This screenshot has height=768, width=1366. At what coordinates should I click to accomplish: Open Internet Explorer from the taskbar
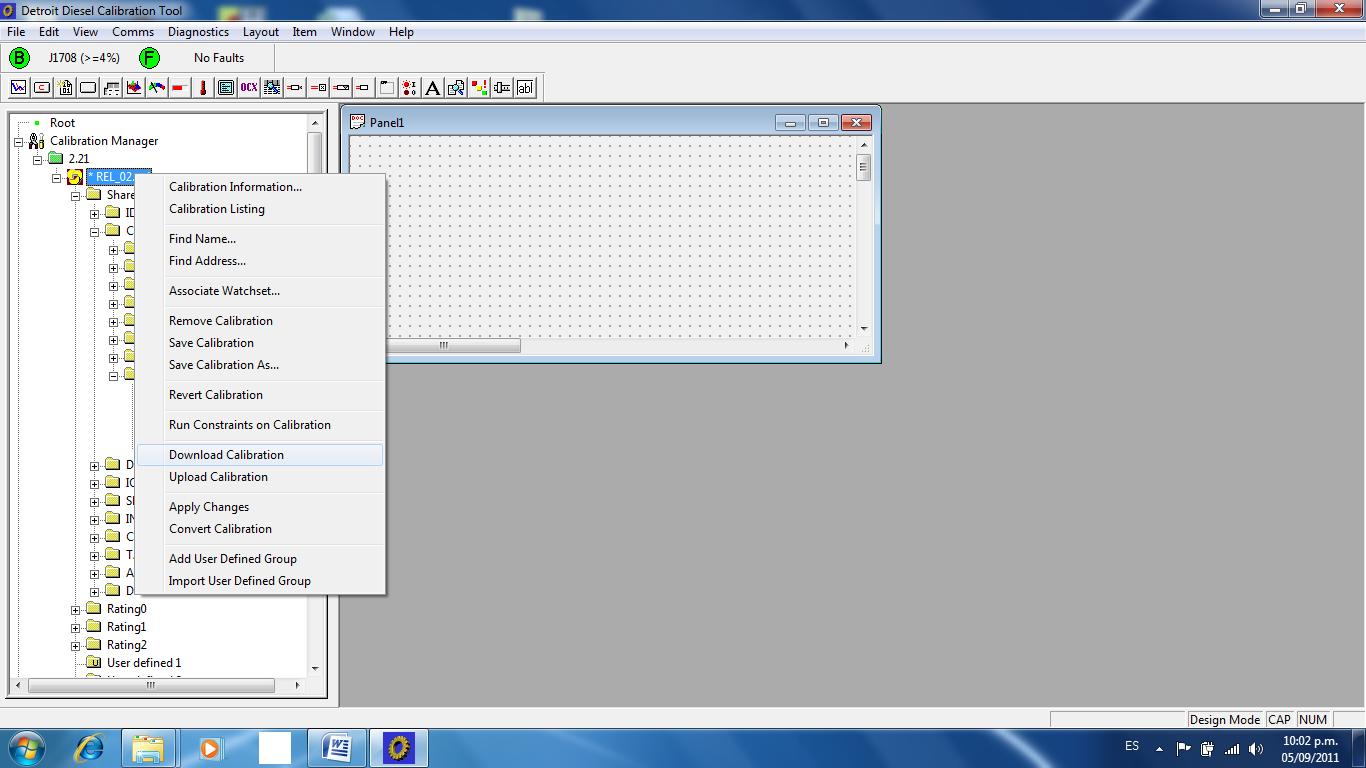coord(89,747)
